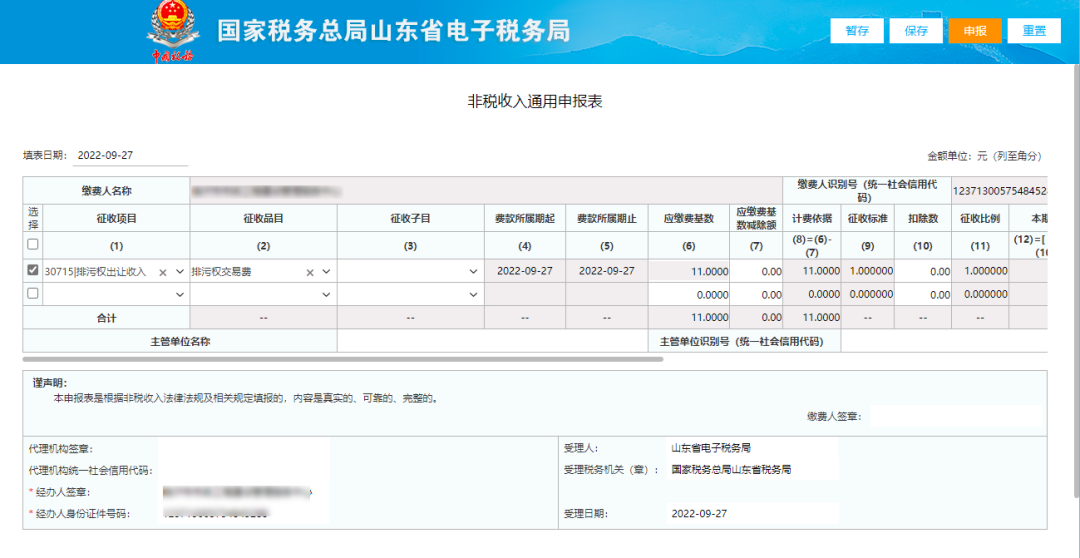Click the 扣除数 0.00 field in second row
1080x558 pixels.
[924, 294]
